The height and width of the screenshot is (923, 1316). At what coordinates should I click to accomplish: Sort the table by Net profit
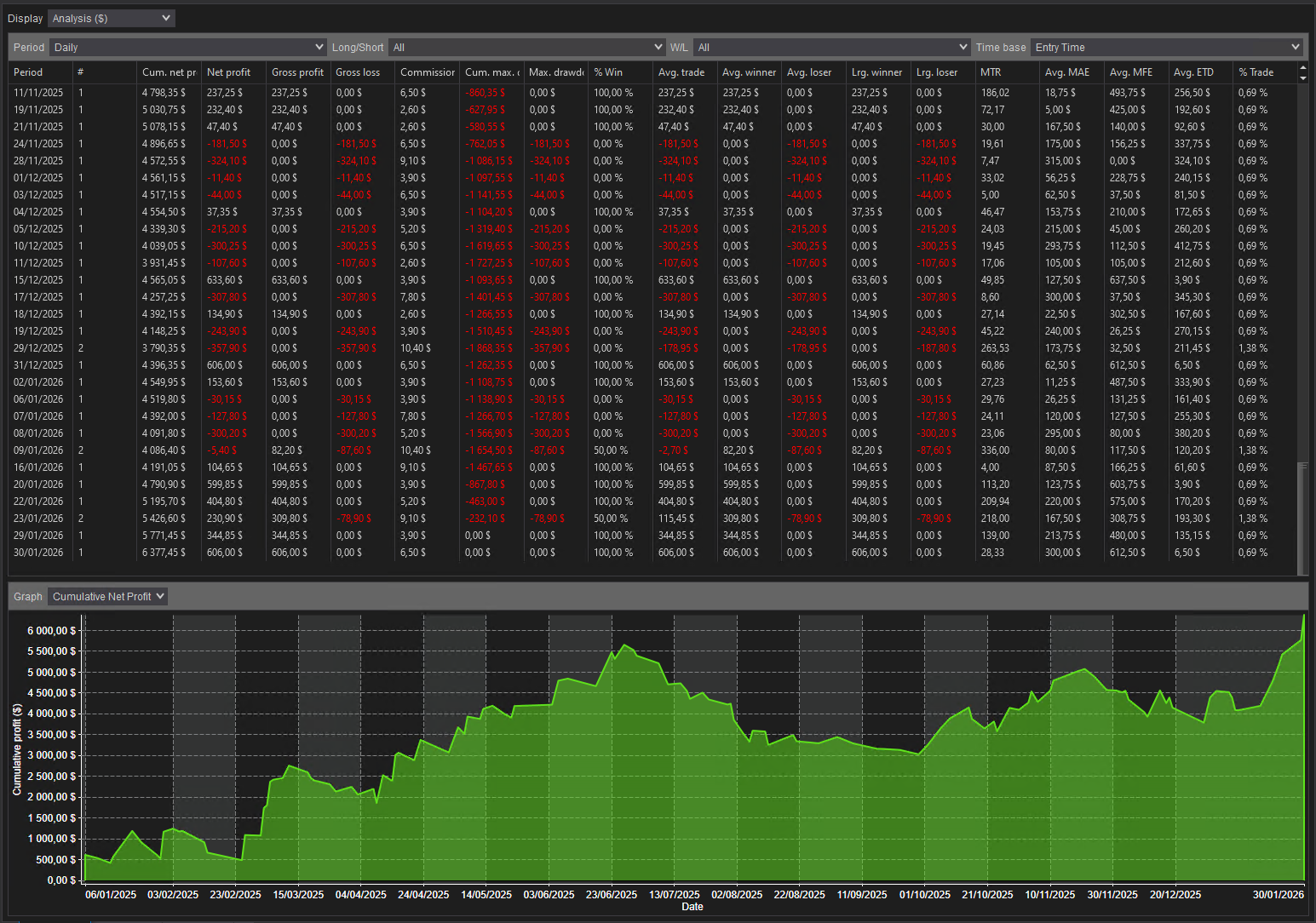(228, 72)
